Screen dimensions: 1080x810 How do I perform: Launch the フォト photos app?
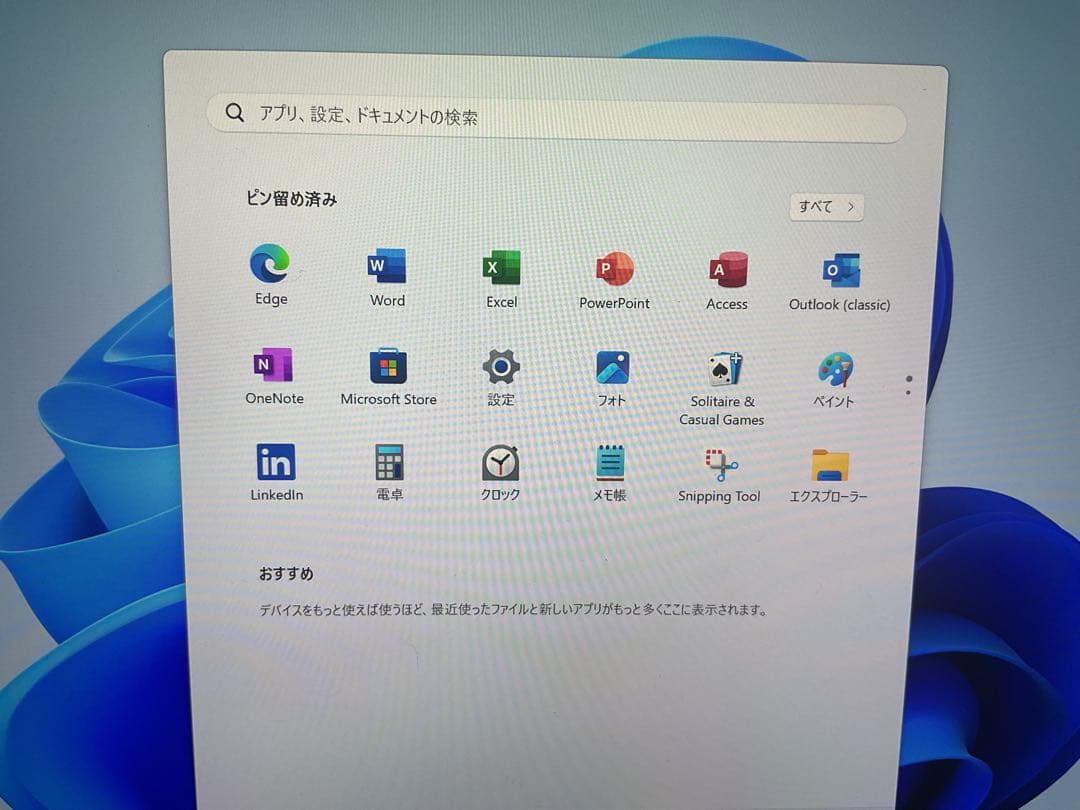pyautogui.click(x=612, y=368)
